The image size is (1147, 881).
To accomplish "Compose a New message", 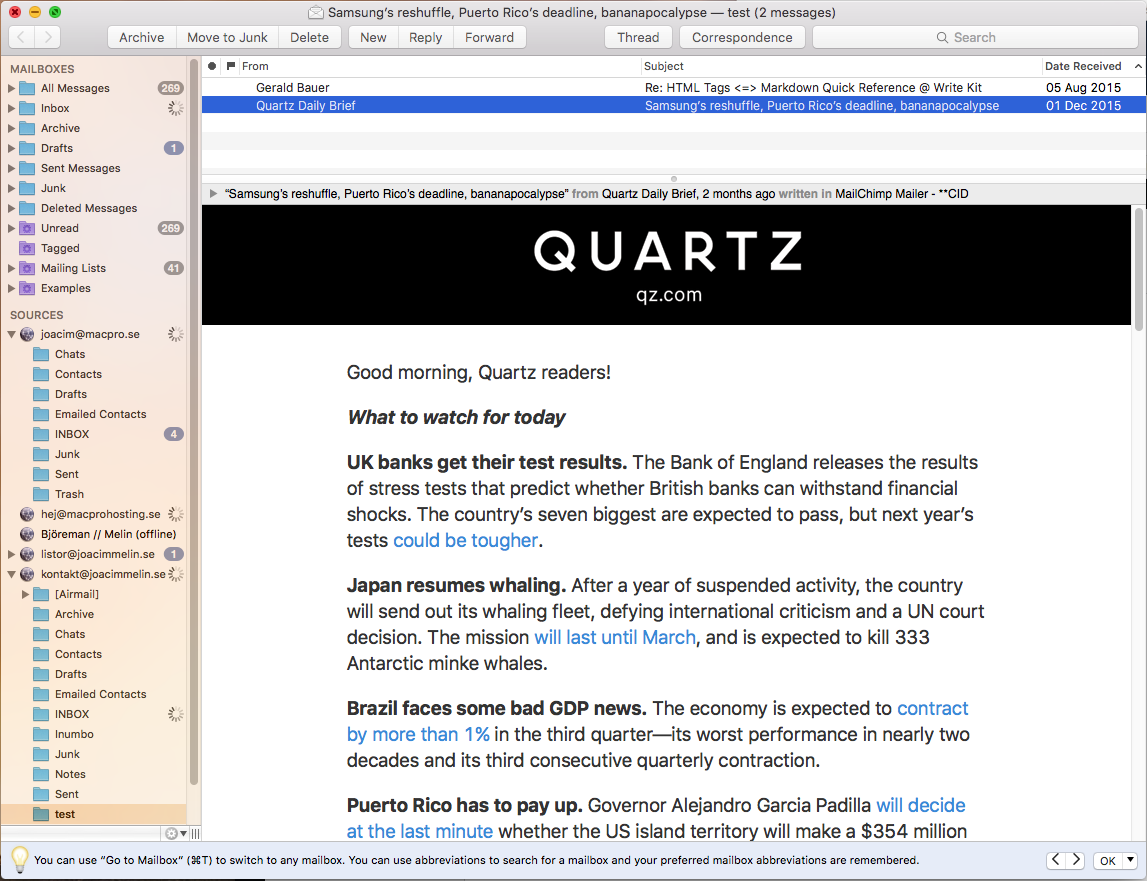I will click(x=373, y=37).
